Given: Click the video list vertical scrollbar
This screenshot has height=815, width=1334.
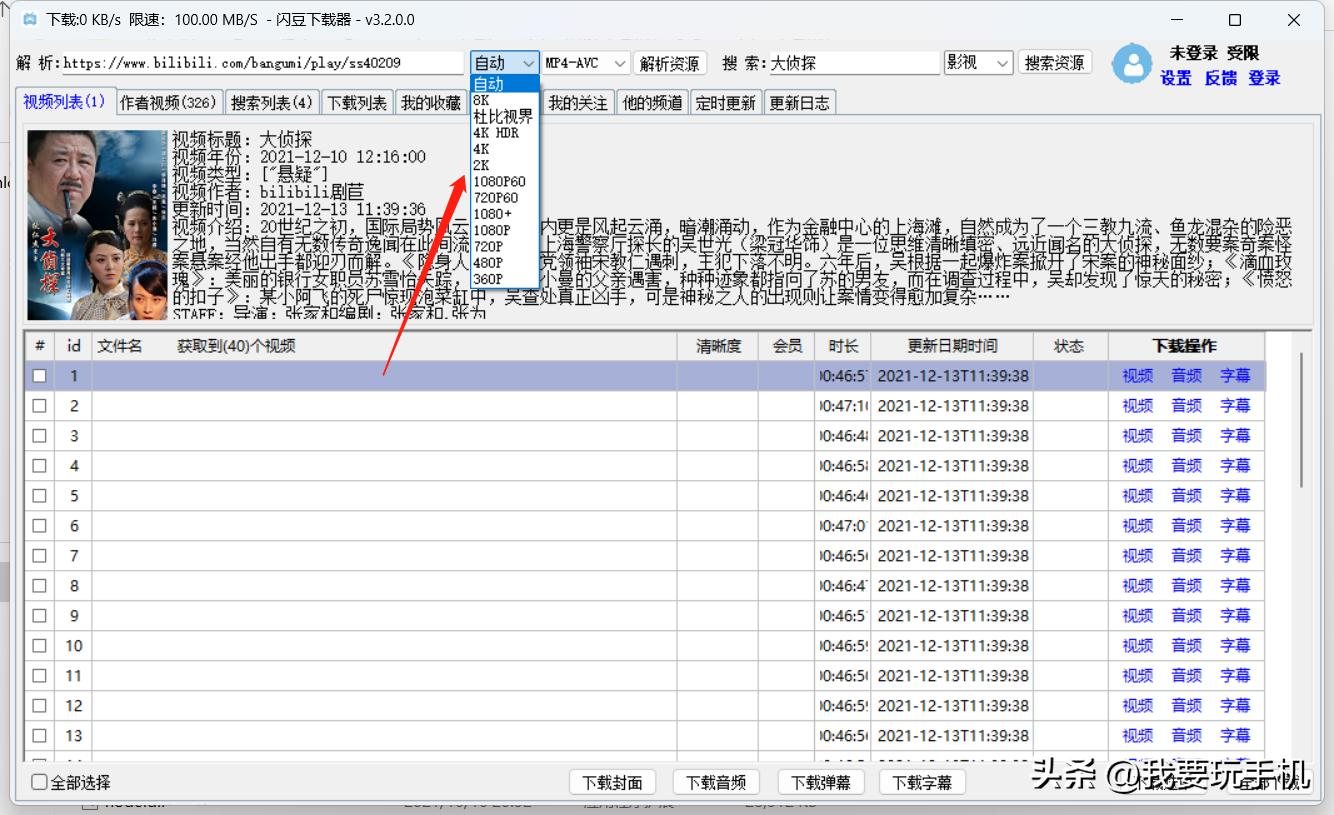Looking at the screenshot, I should pos(1300,420).
